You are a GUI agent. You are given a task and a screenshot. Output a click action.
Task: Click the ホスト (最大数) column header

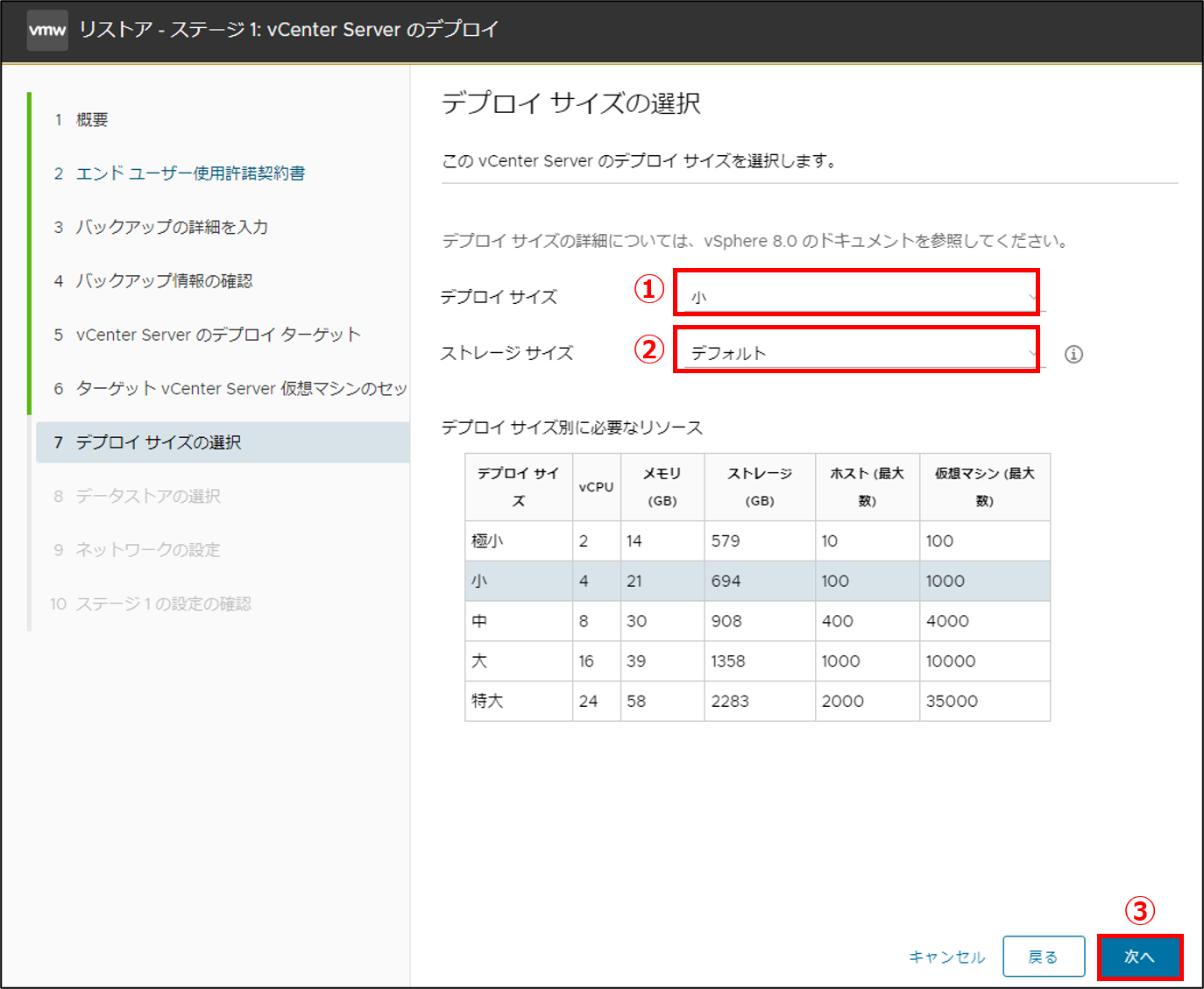tap(868, 487)
